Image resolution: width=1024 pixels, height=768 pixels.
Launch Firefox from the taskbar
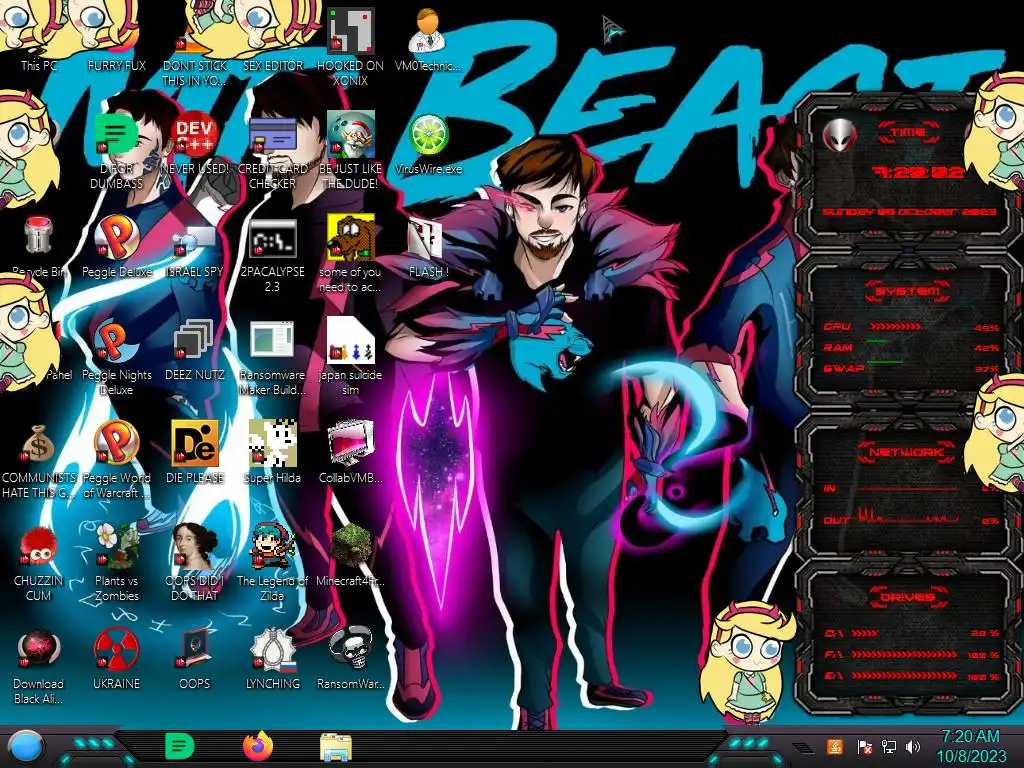[258, 746]
